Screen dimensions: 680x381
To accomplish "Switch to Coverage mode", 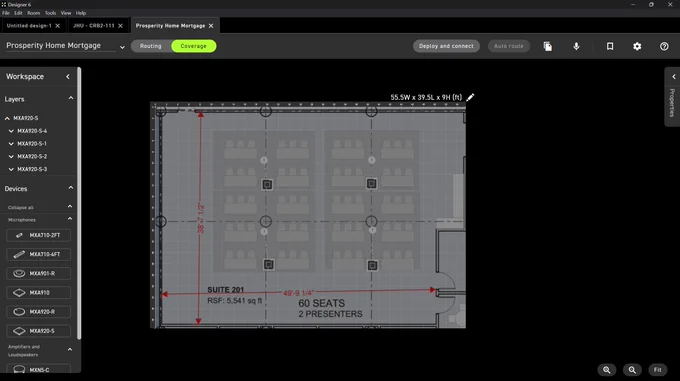I will click(x=193, y=46).
